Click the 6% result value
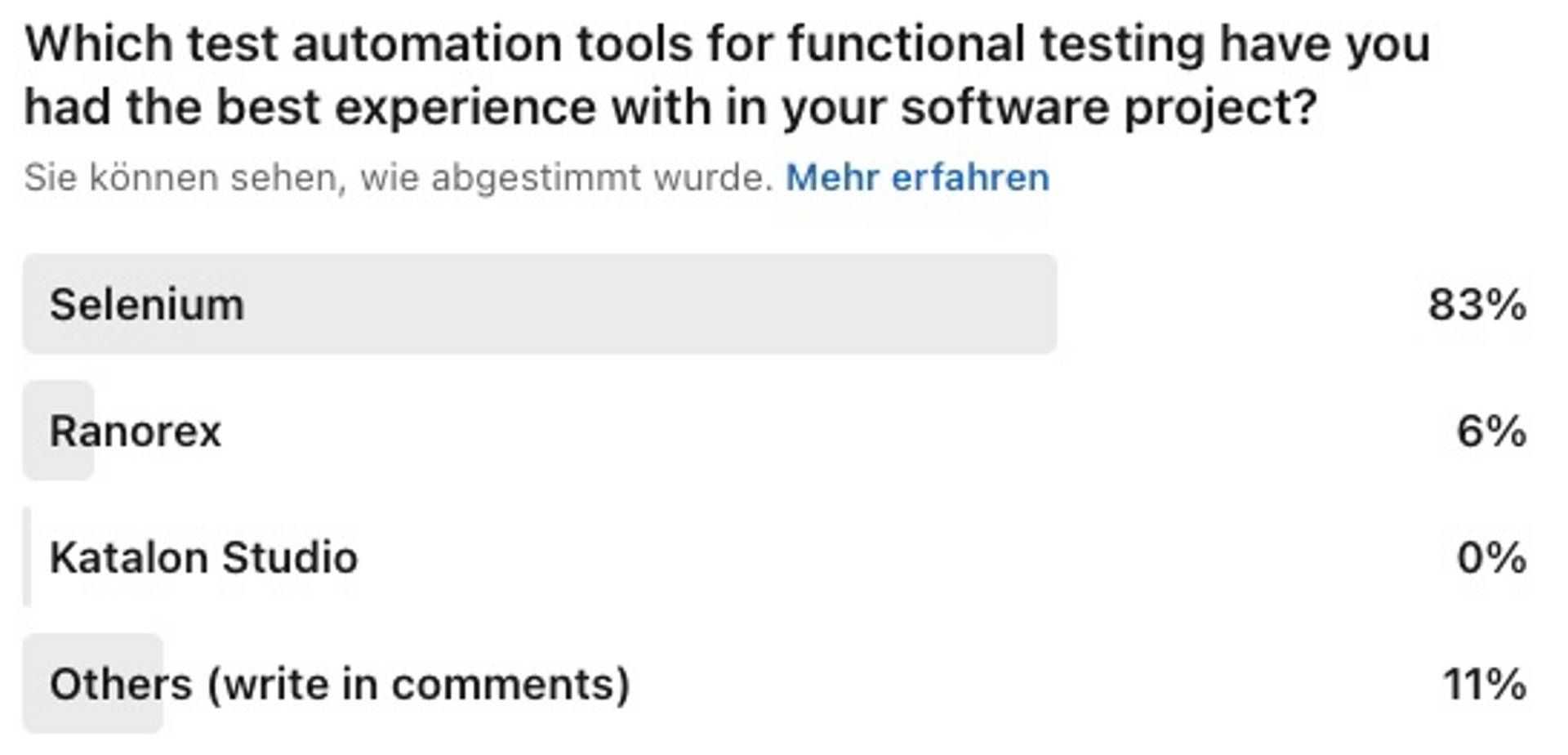This screenshot has height=755, width=1568. (1490, 431)
